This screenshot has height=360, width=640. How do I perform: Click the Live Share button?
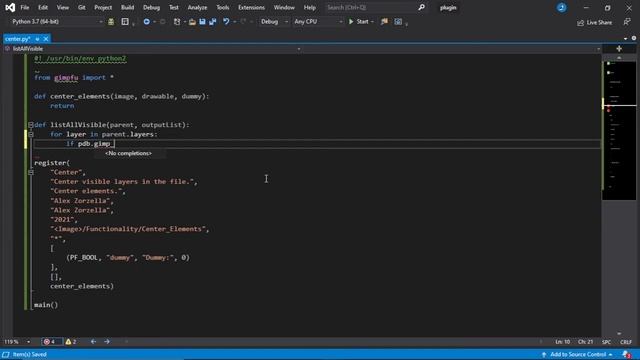pos(594,22)
